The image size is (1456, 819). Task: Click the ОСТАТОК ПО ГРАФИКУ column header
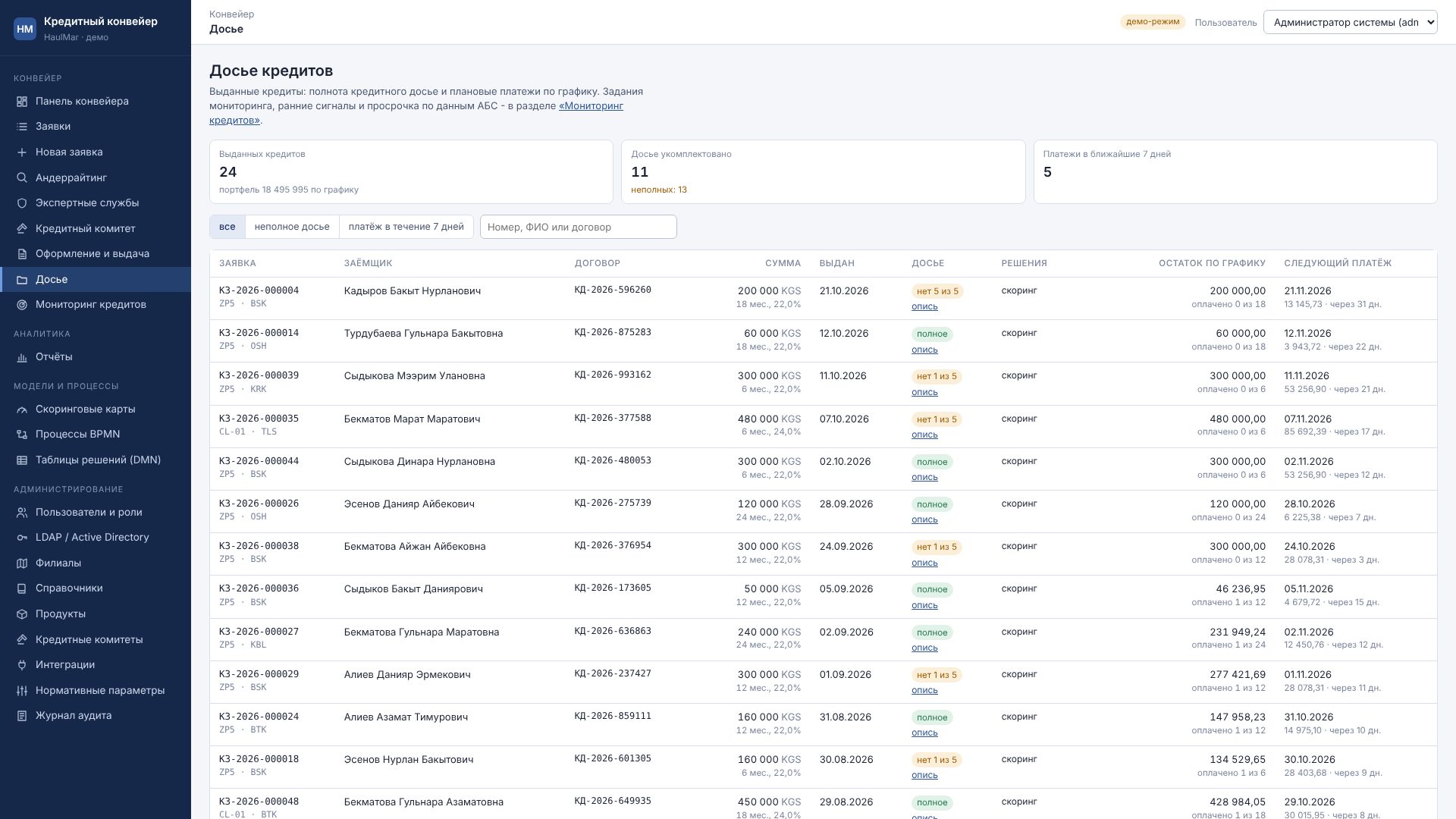[x=1212, y=263]
